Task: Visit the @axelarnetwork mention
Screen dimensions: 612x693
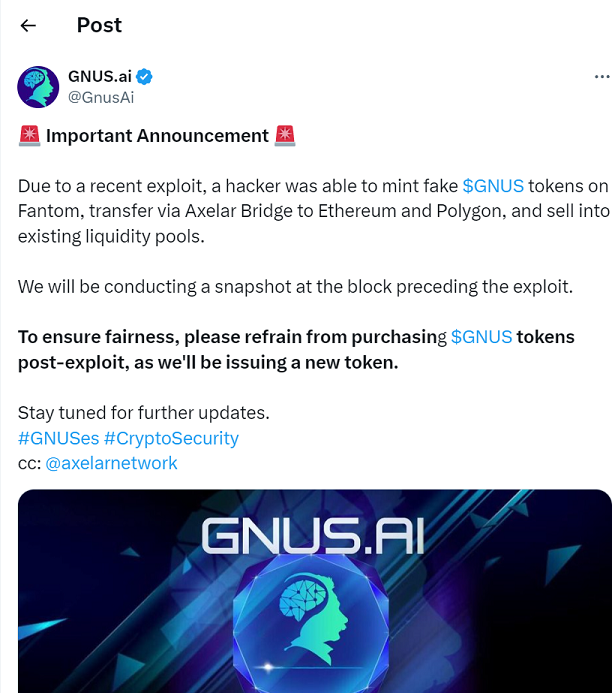Action: 111,463
